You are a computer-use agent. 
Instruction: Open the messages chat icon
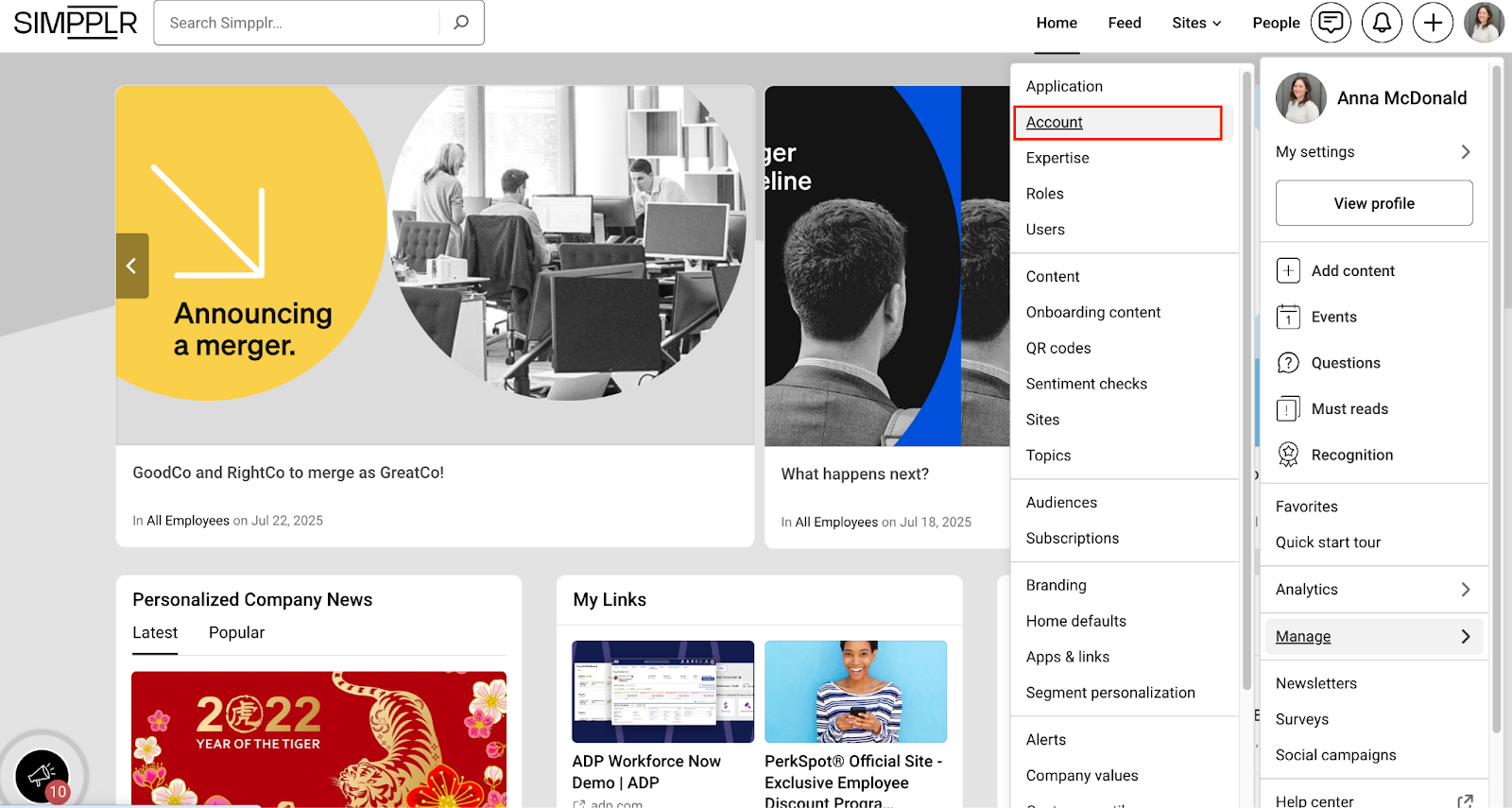(x=1331, y=23)
